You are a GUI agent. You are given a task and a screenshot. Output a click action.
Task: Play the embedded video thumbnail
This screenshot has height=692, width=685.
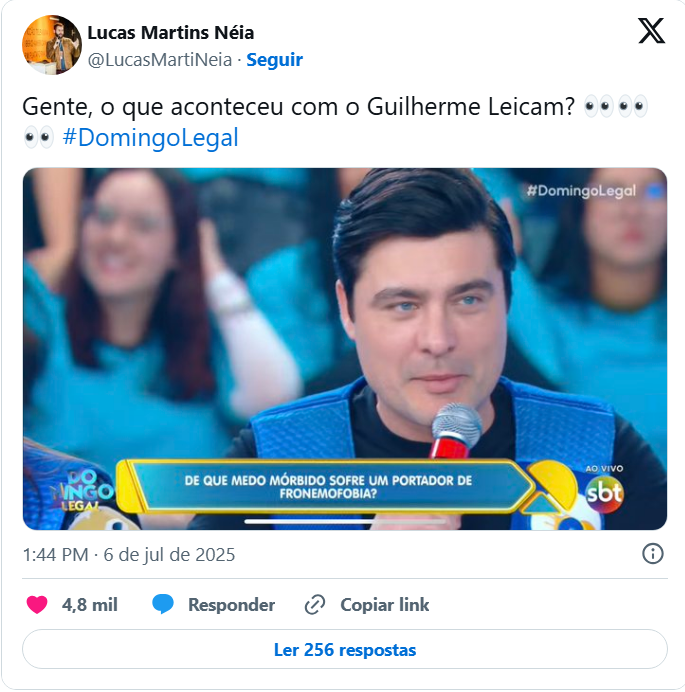click(x=345, y=349)
